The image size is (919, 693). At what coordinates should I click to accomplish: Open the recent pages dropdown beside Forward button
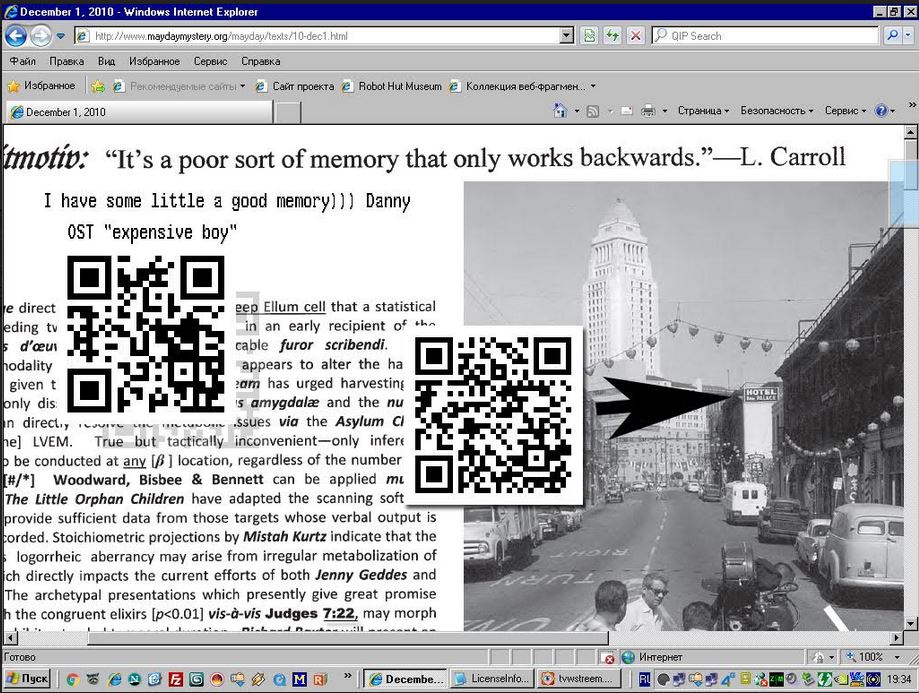[60, 36]
